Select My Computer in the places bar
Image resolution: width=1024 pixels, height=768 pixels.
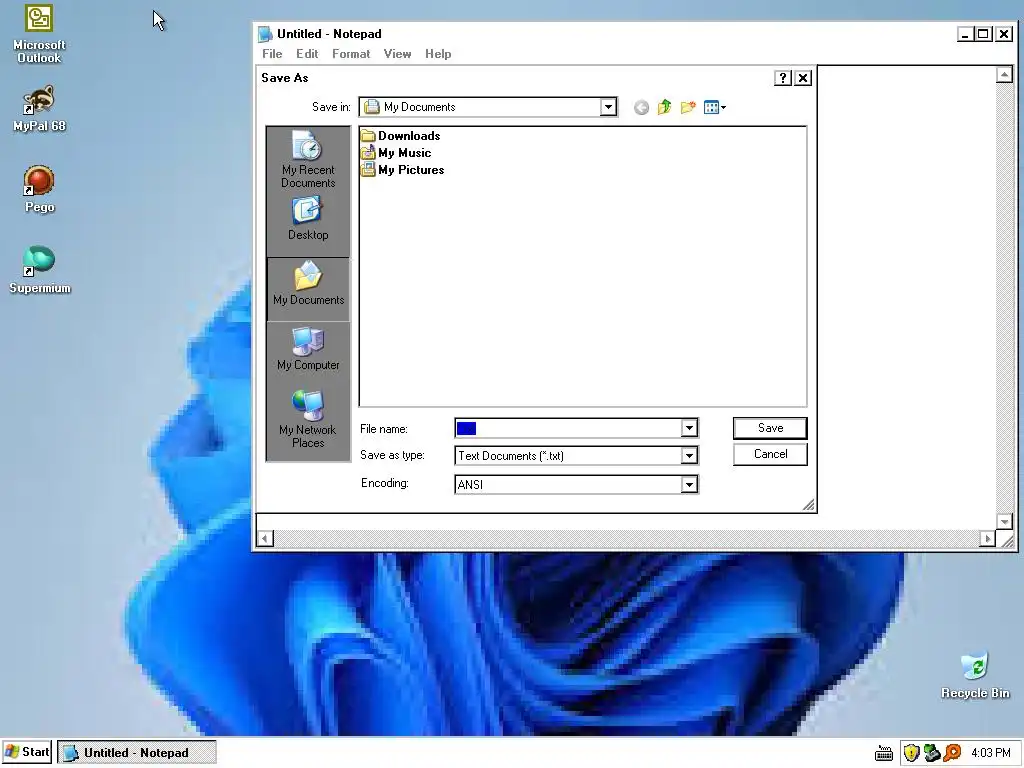pos(308,349)
